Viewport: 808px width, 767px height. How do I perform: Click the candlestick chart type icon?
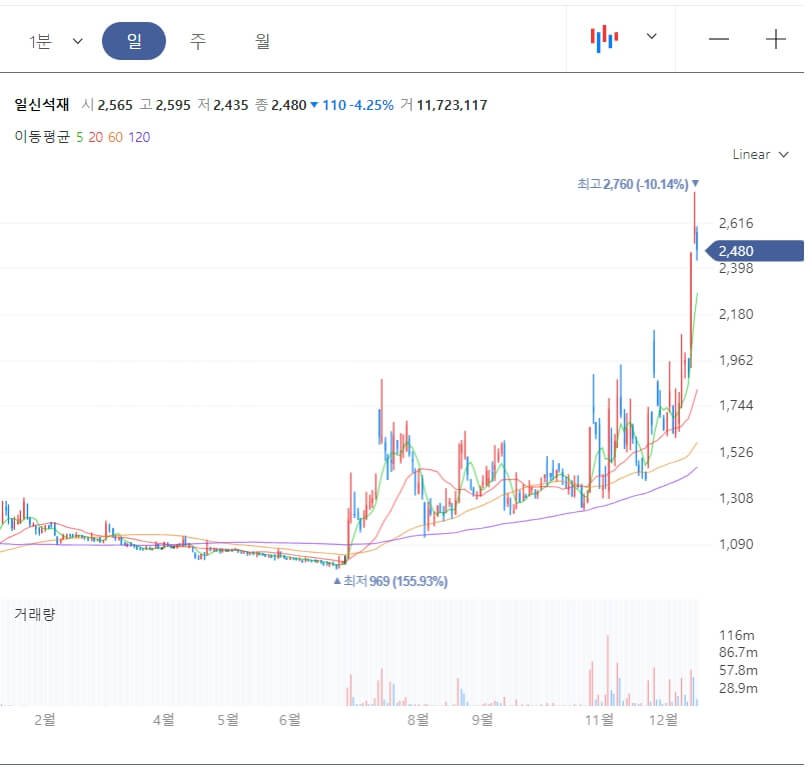[604, 39]
